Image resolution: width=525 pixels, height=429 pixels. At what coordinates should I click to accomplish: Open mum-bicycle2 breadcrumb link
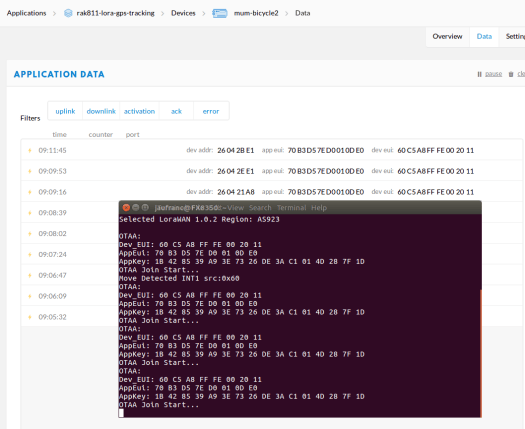(256, 13)
